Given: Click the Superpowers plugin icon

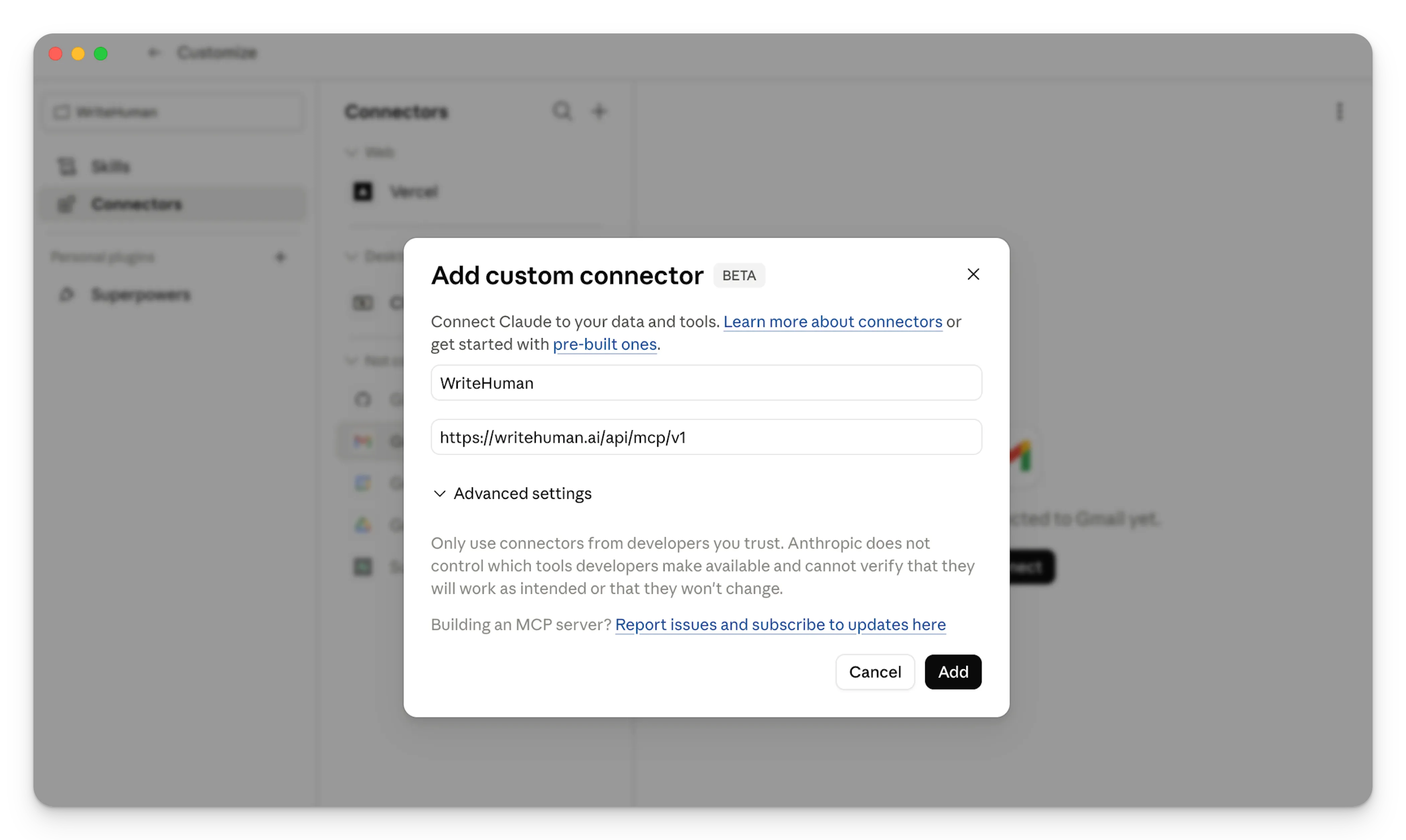Looking at the screenshot, I should tap(67, 295).
